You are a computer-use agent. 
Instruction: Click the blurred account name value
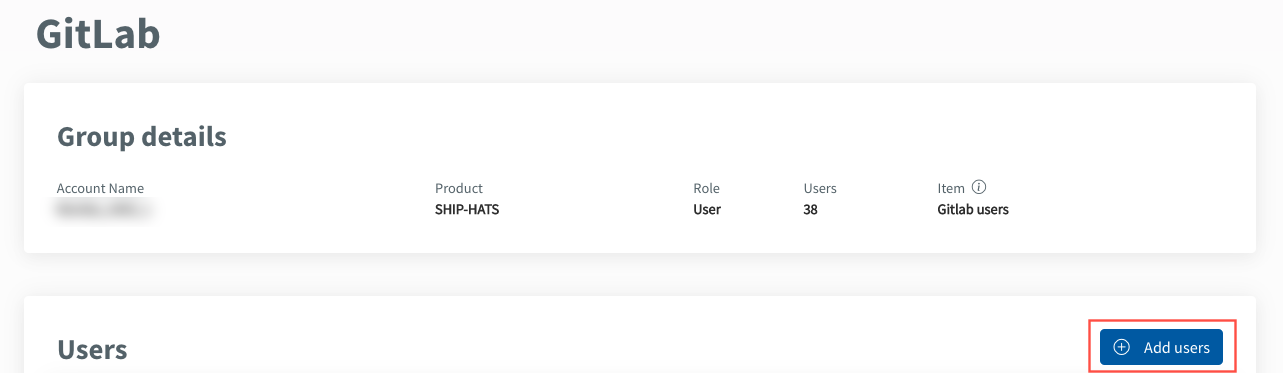105,210
